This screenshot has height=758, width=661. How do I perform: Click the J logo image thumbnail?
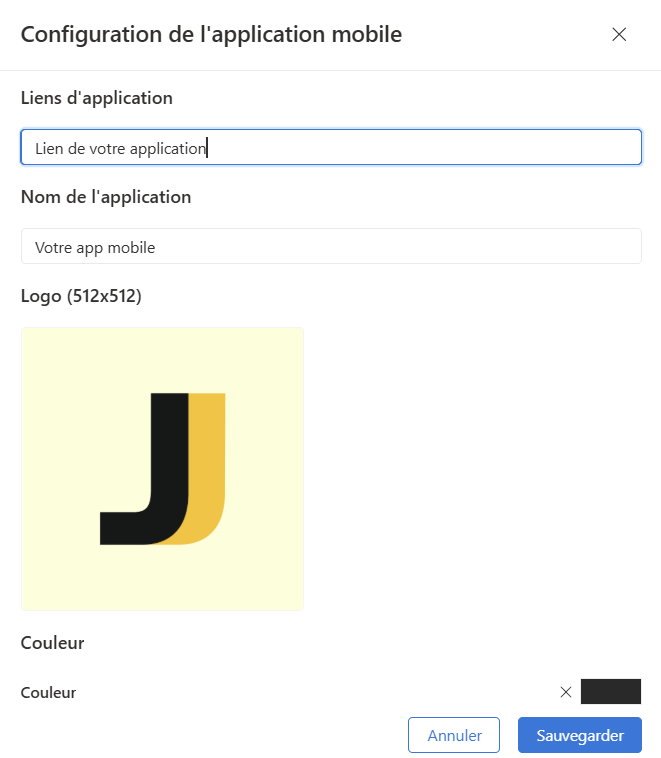tap(162, 468)
